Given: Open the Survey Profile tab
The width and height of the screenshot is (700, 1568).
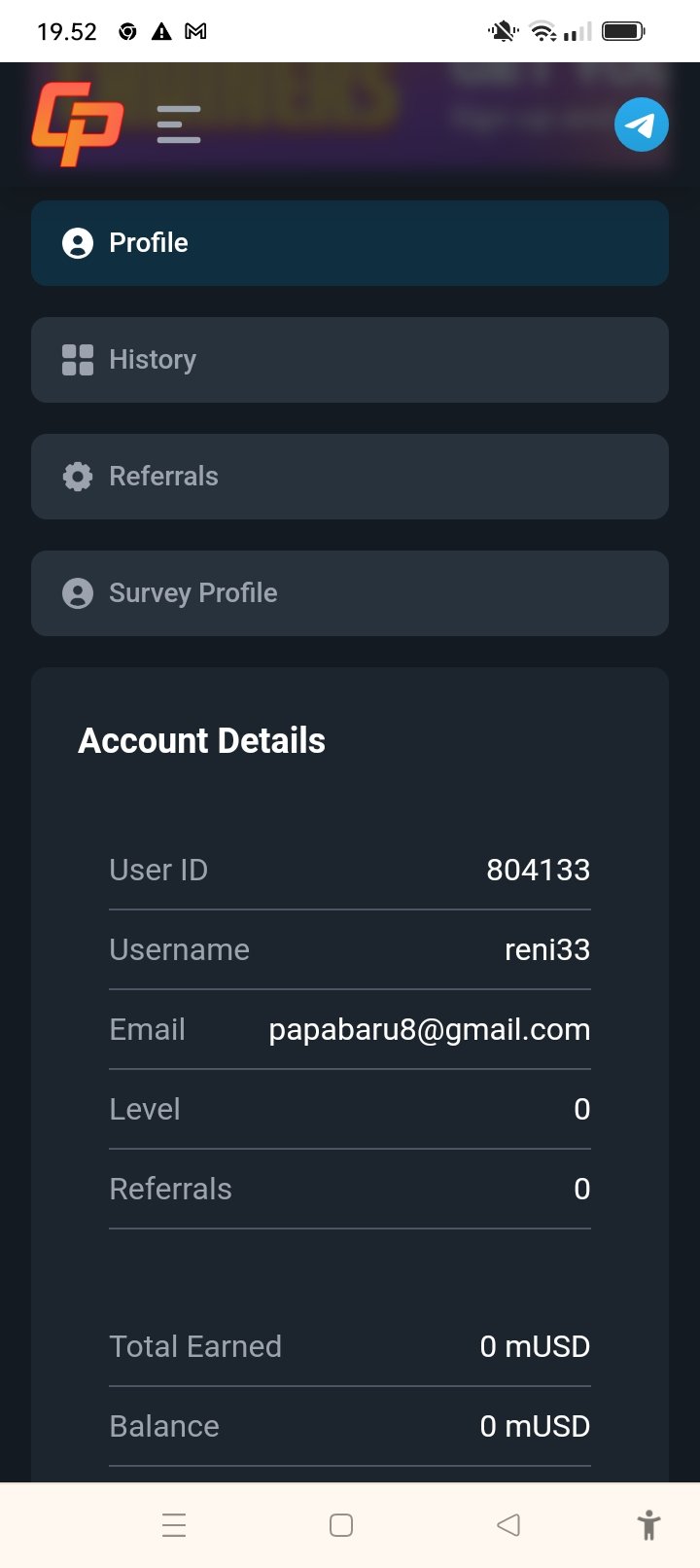Looking at the screenshot, I should point(350,593).
